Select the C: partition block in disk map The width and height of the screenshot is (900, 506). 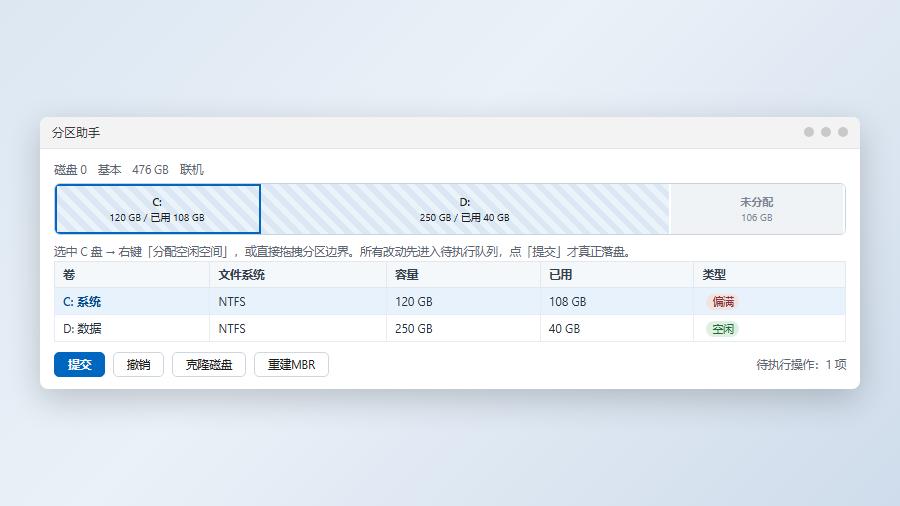[x=158, y=209]
